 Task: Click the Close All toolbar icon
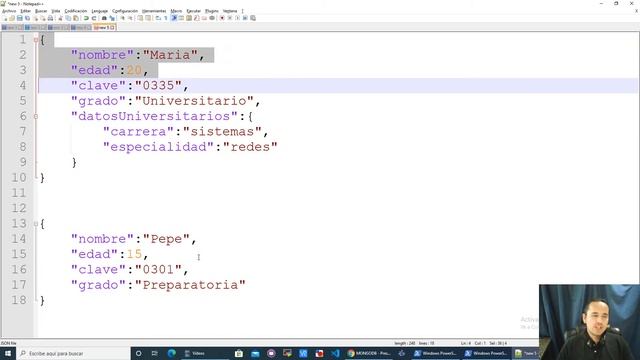tap(43, 18)
